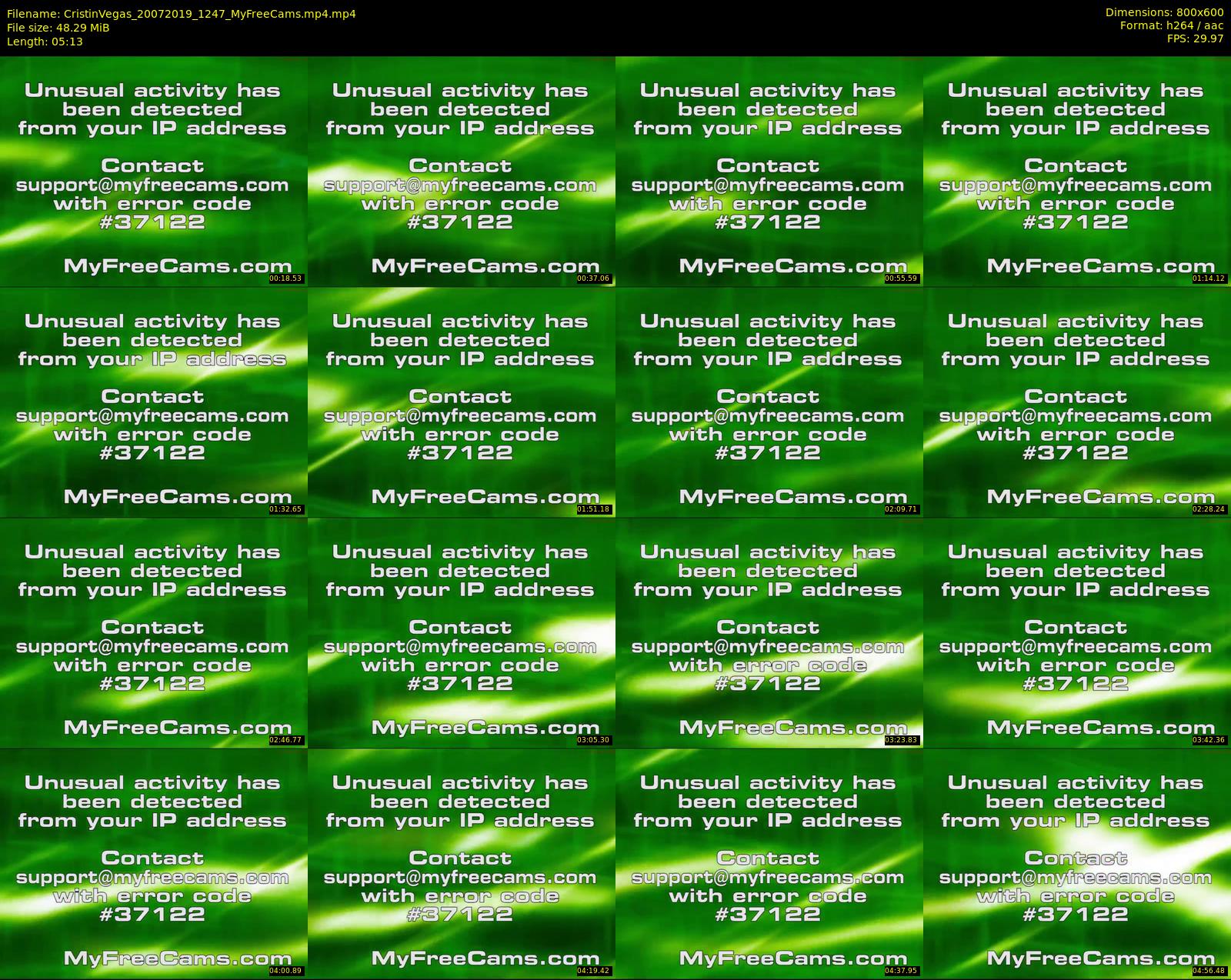Choose the thumbnail timestamped 04:37.95
The height and width of the screenshot is (980, 1231).
click(x=769, y=863)
